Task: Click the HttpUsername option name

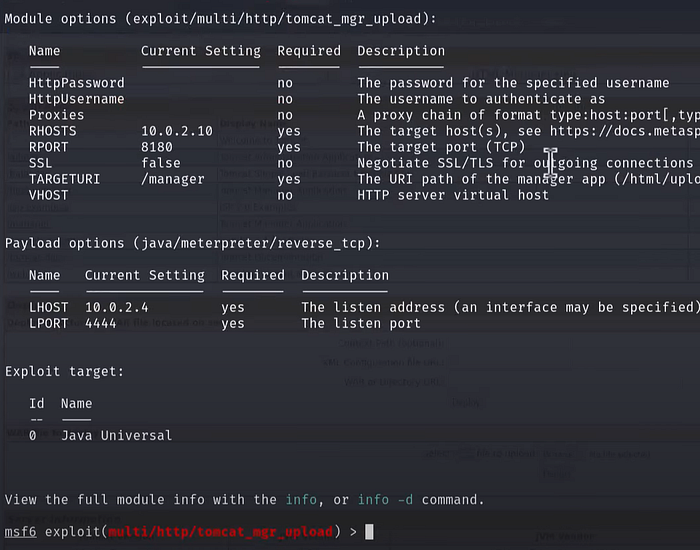Action: click(77, 99)
